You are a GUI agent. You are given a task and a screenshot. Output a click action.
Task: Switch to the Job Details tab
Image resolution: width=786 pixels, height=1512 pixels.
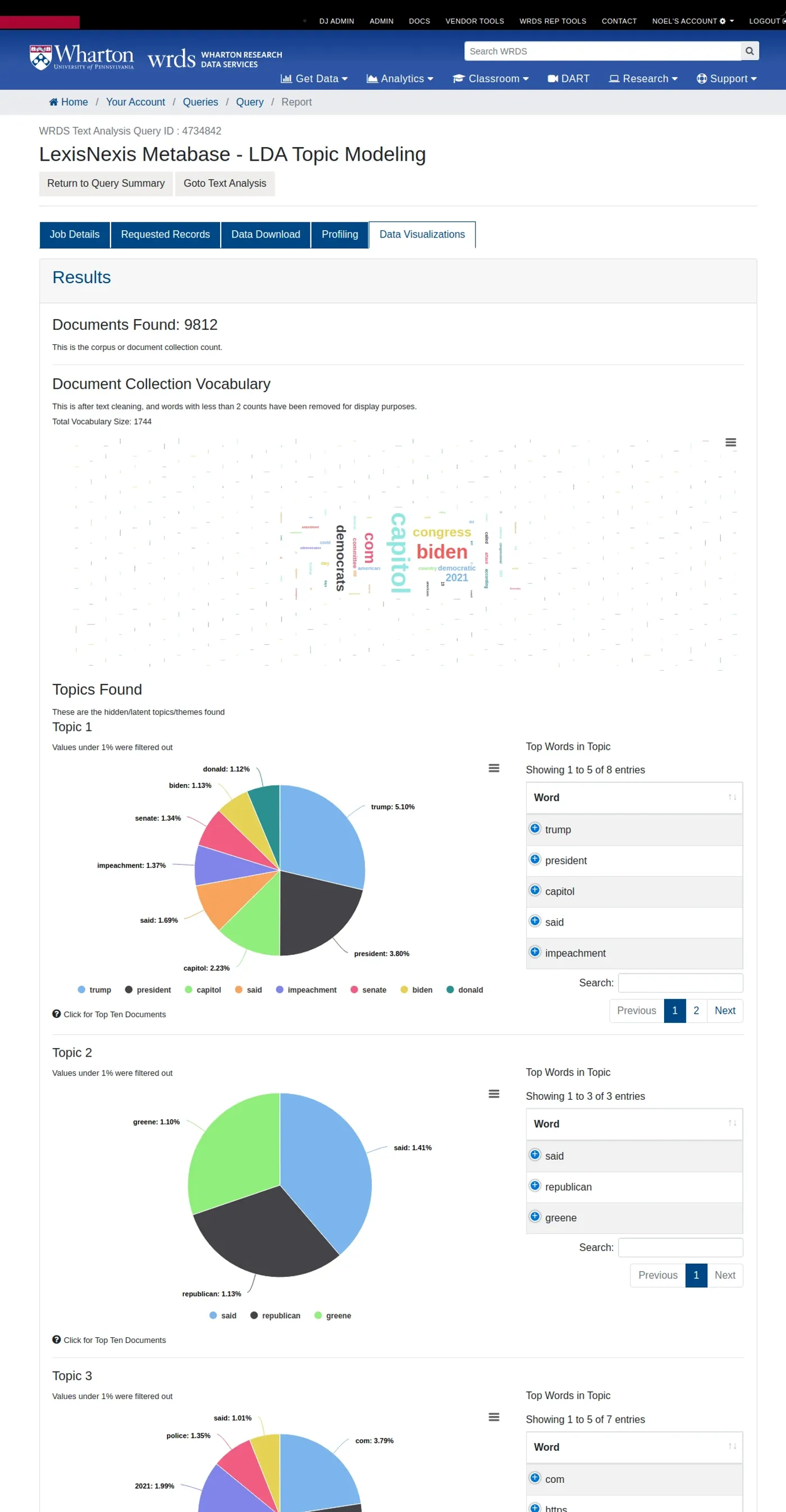click(75, 234)
